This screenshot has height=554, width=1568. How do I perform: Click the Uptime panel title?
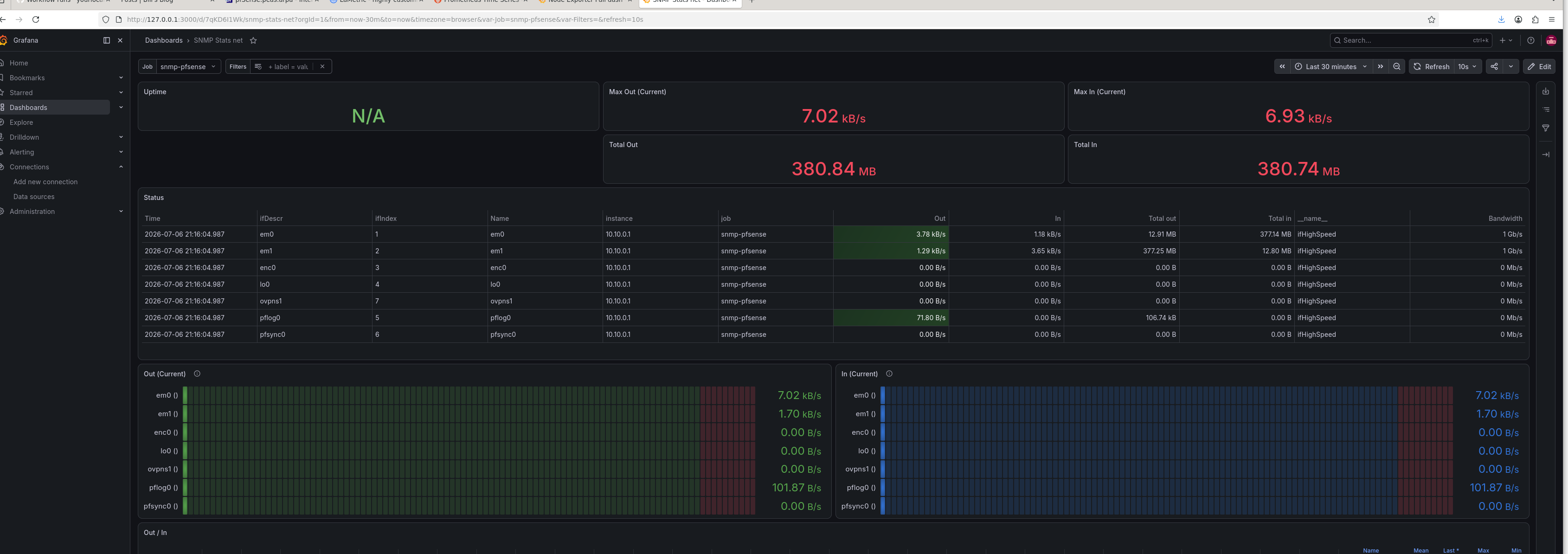point(154,92)
